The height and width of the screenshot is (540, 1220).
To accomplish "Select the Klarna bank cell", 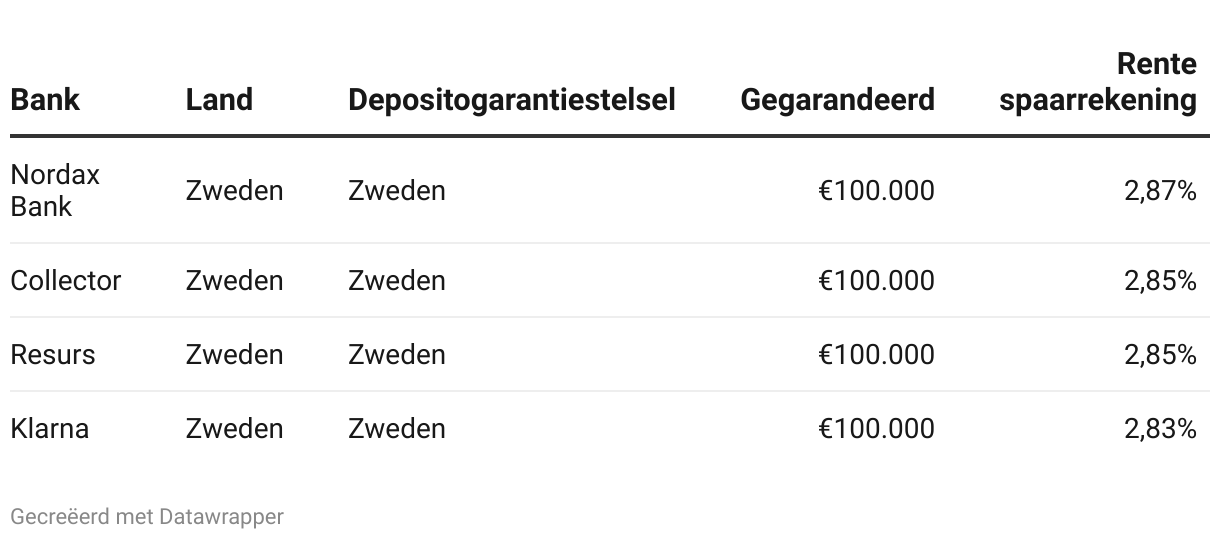I will click(x=50, y=429).
